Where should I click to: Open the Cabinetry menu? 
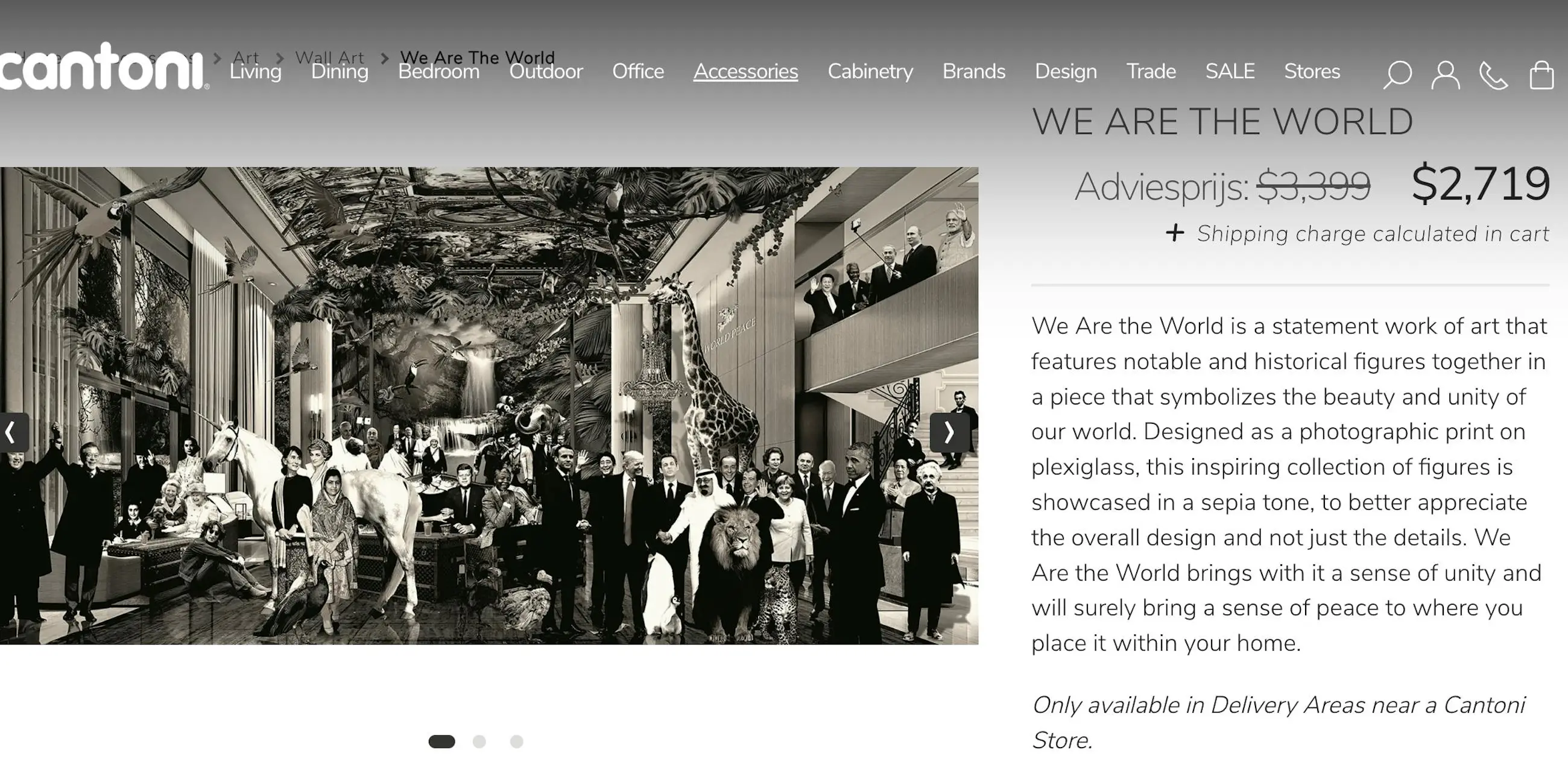[x=870, y=72]
